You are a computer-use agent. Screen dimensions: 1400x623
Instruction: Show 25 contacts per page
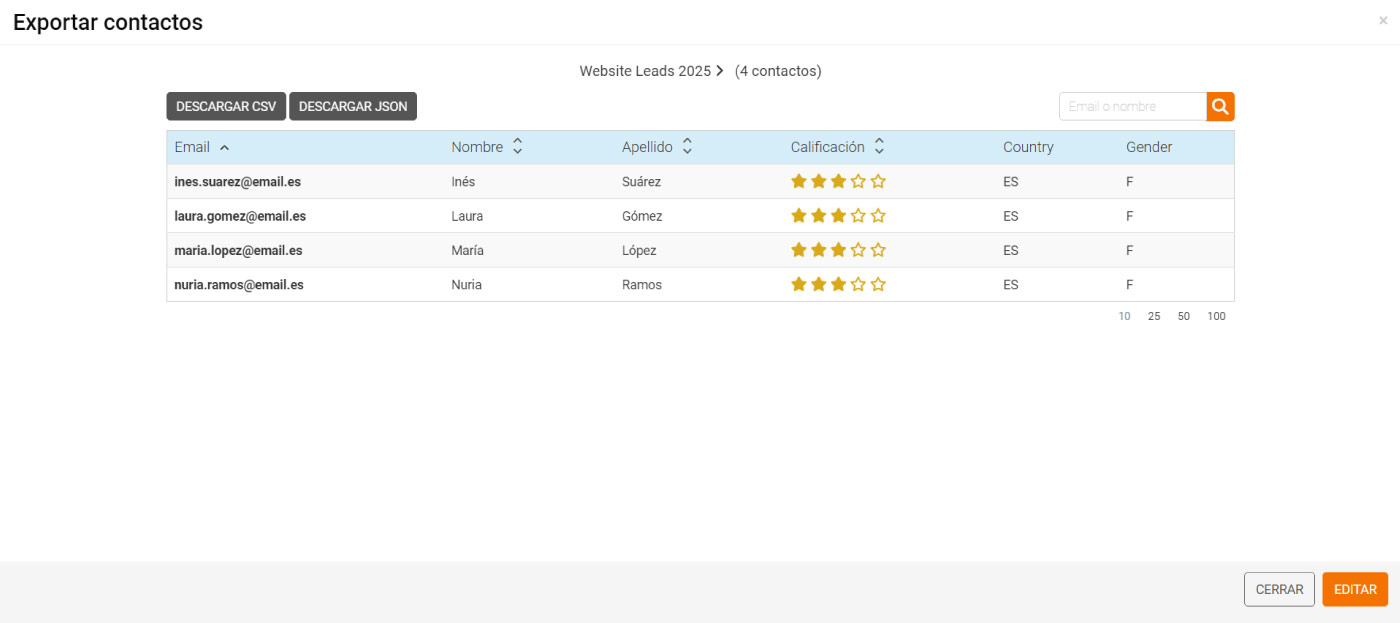[x=1154, y=316]
